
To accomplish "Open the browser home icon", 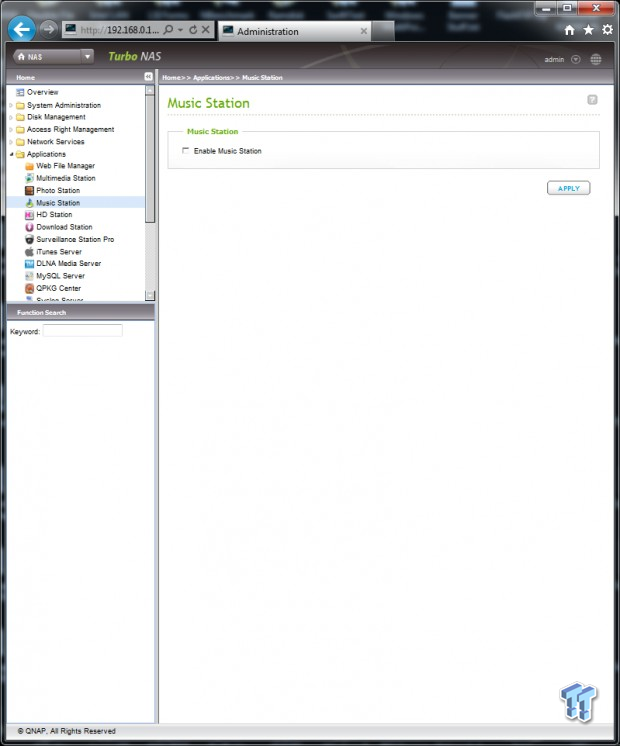I will [x=570, y=30].
